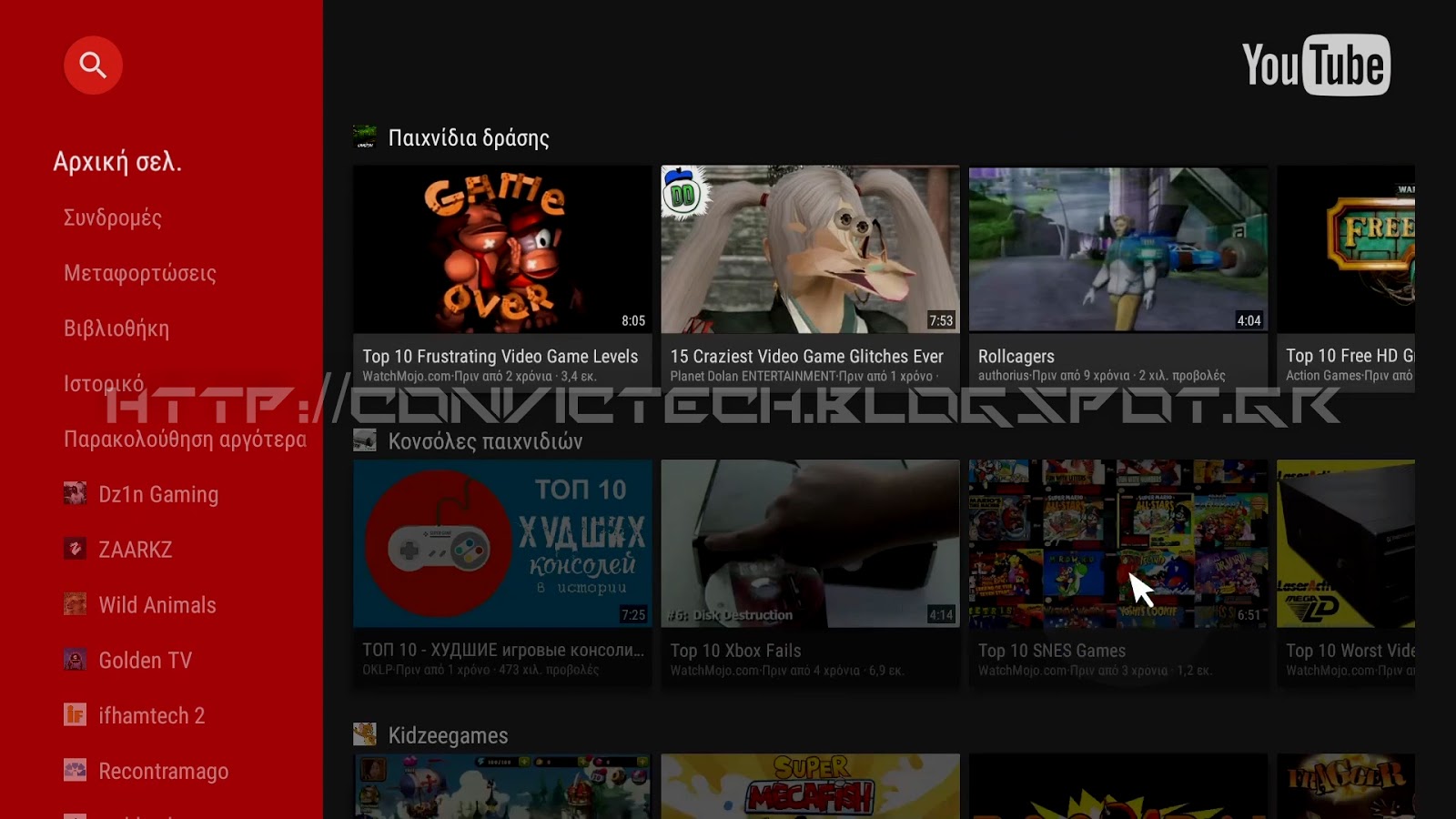Click title Top 10 Frustrating Video Game Levels
The width and height of the screenshot is (1456, 819).
pos(500,357)
